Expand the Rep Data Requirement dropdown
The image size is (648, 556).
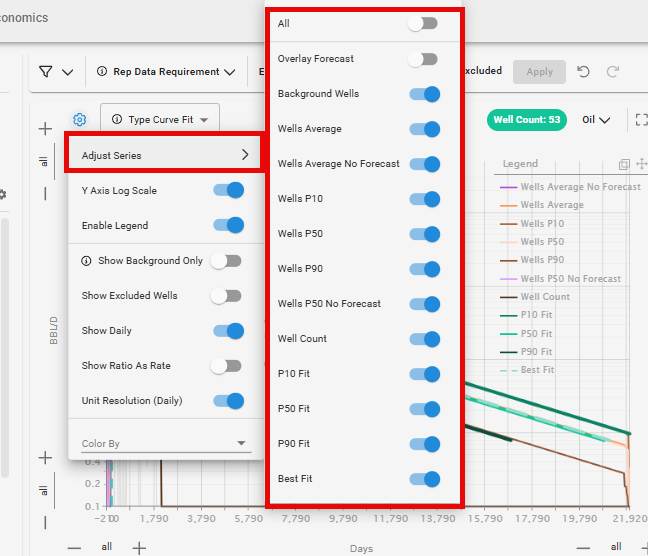click(166, 72)
